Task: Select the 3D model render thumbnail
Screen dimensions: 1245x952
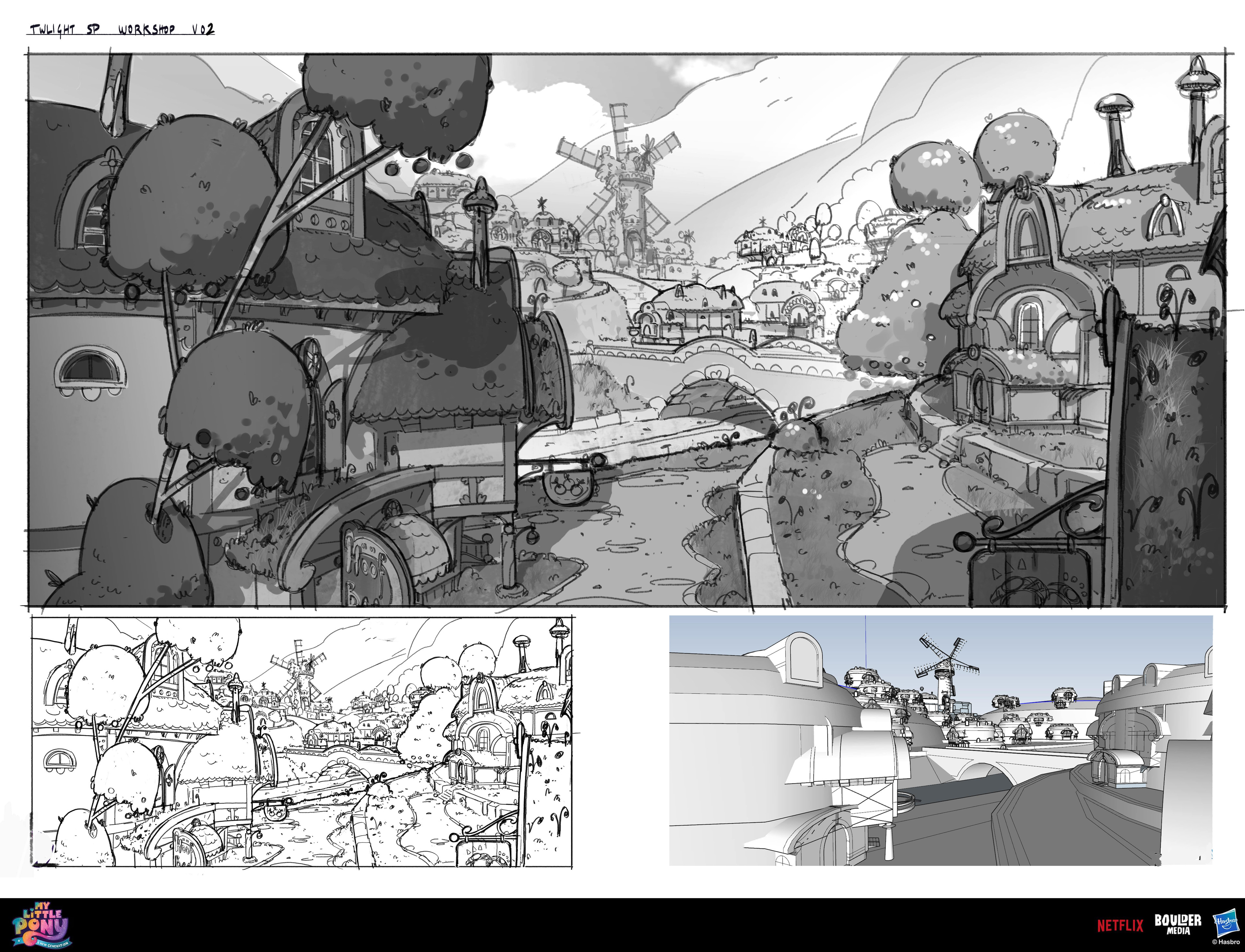Action: (941, 741)
